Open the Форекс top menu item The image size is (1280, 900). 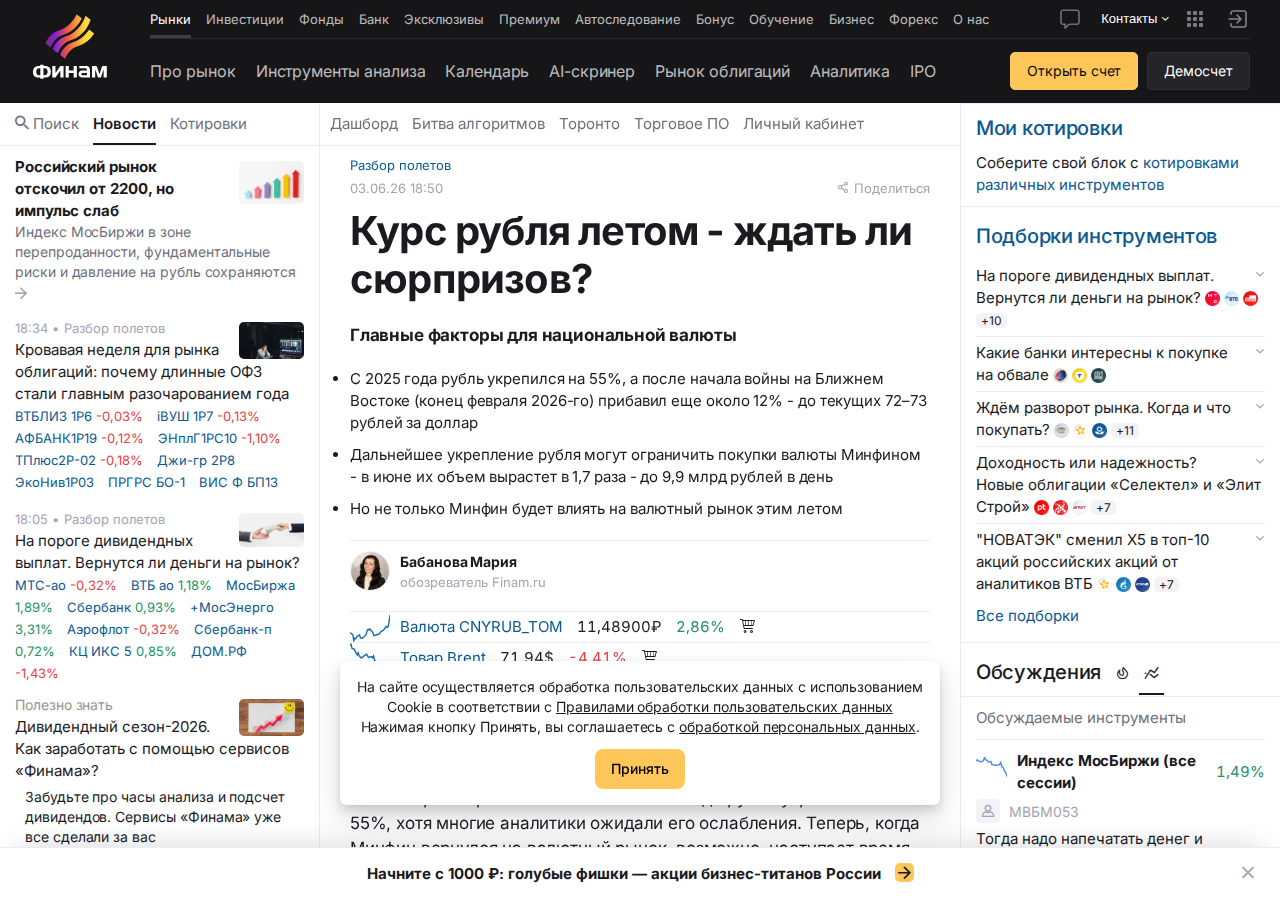coord(914,19)
